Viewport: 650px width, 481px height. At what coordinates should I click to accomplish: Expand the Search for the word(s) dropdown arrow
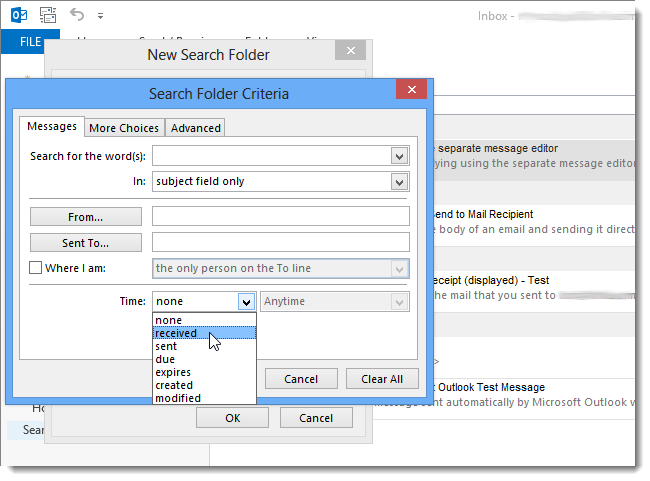click(x=400, y=157)
